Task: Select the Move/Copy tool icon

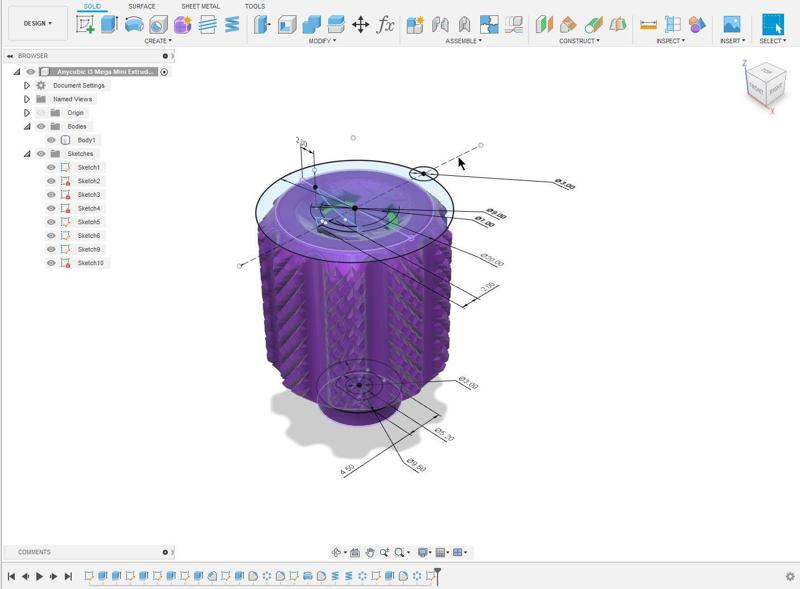Action: pyautogui.click(x=360, y=25)
